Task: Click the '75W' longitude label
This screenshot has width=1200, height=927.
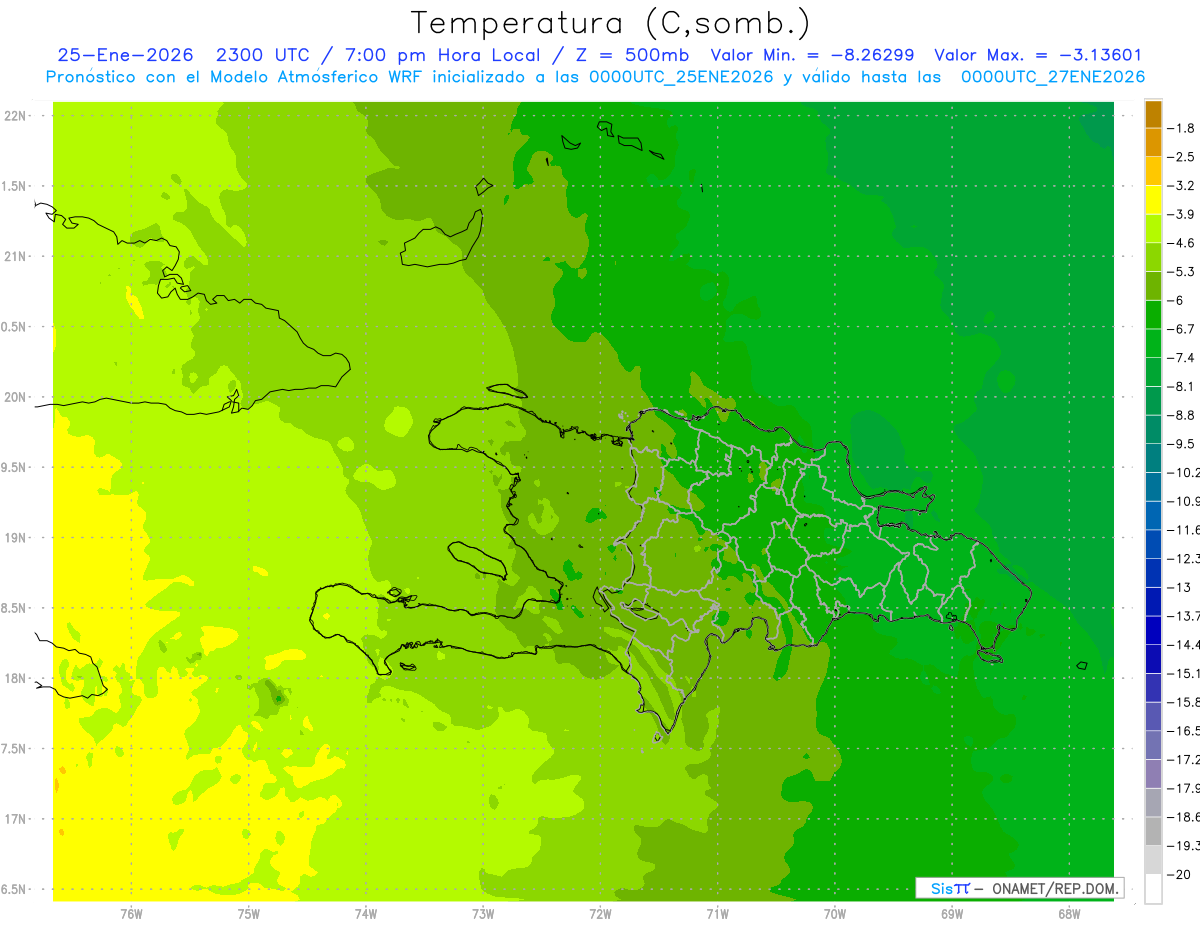Action: pyautogui.click(x=249, y=913)
